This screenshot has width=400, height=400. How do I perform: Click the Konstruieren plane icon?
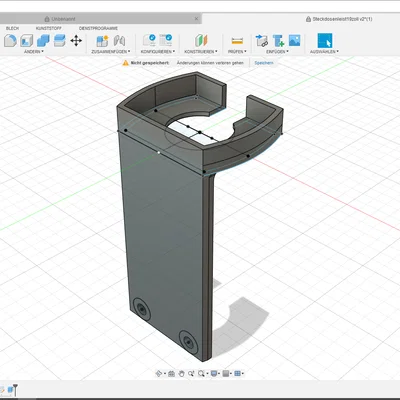coord(201,41)
